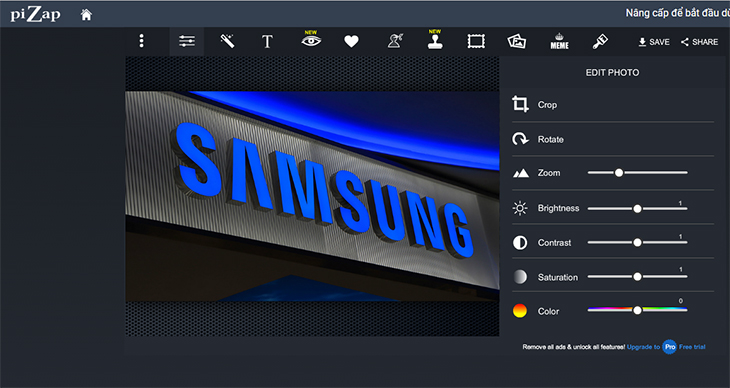Click the Nâng cấp upgrade banner text
730x388 pixels.
tap(677, 13)
